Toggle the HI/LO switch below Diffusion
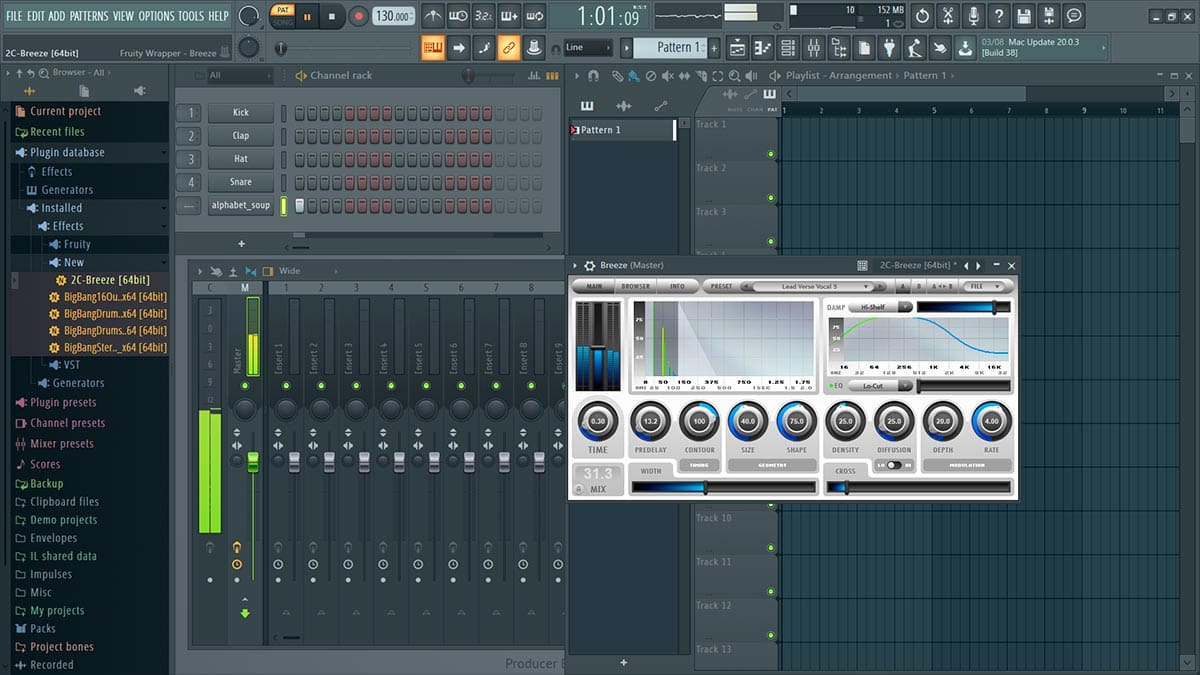1200x675 pixels. click(893, 465)
